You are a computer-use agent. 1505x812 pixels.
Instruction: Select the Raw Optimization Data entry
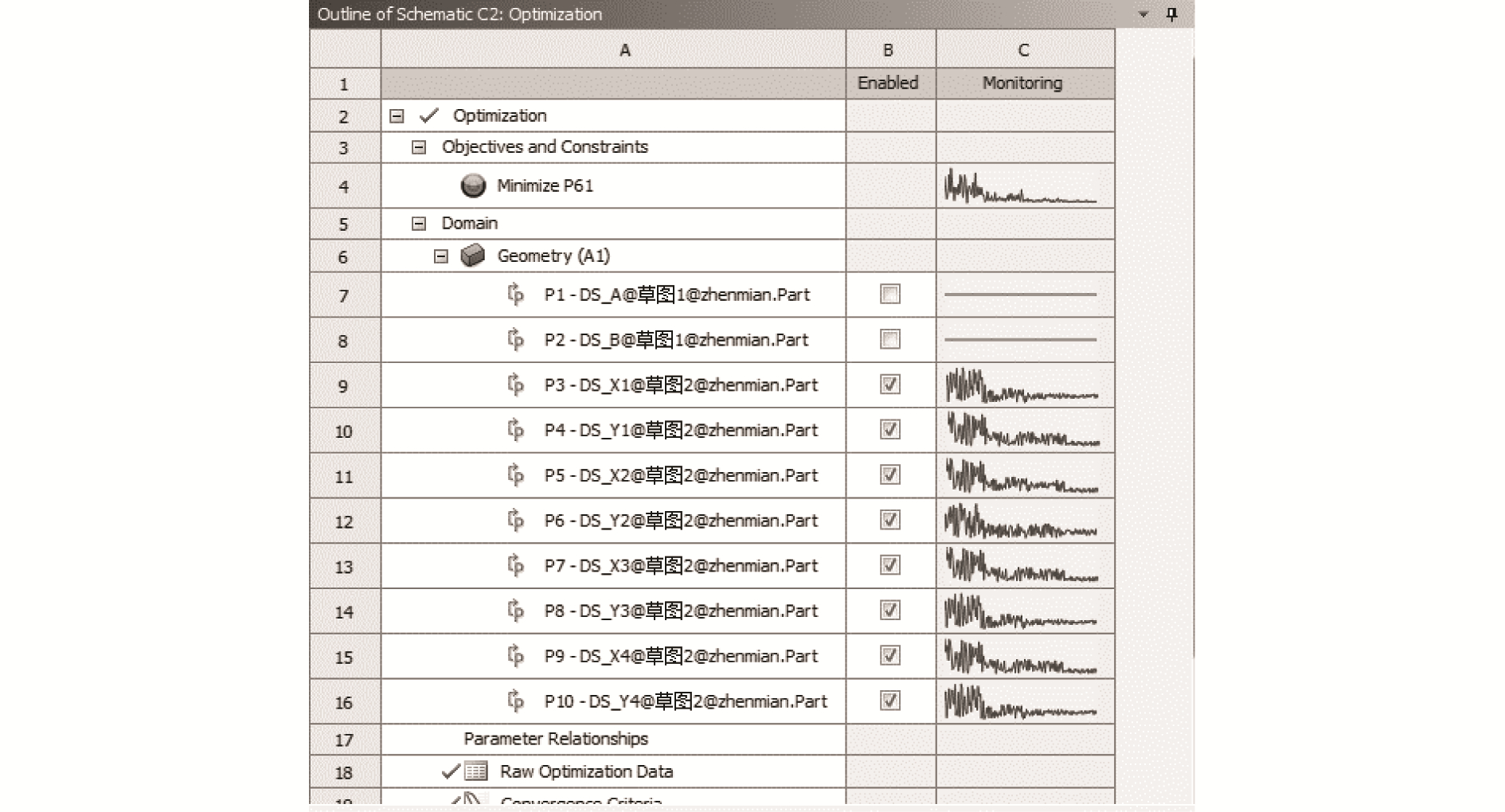586,771
